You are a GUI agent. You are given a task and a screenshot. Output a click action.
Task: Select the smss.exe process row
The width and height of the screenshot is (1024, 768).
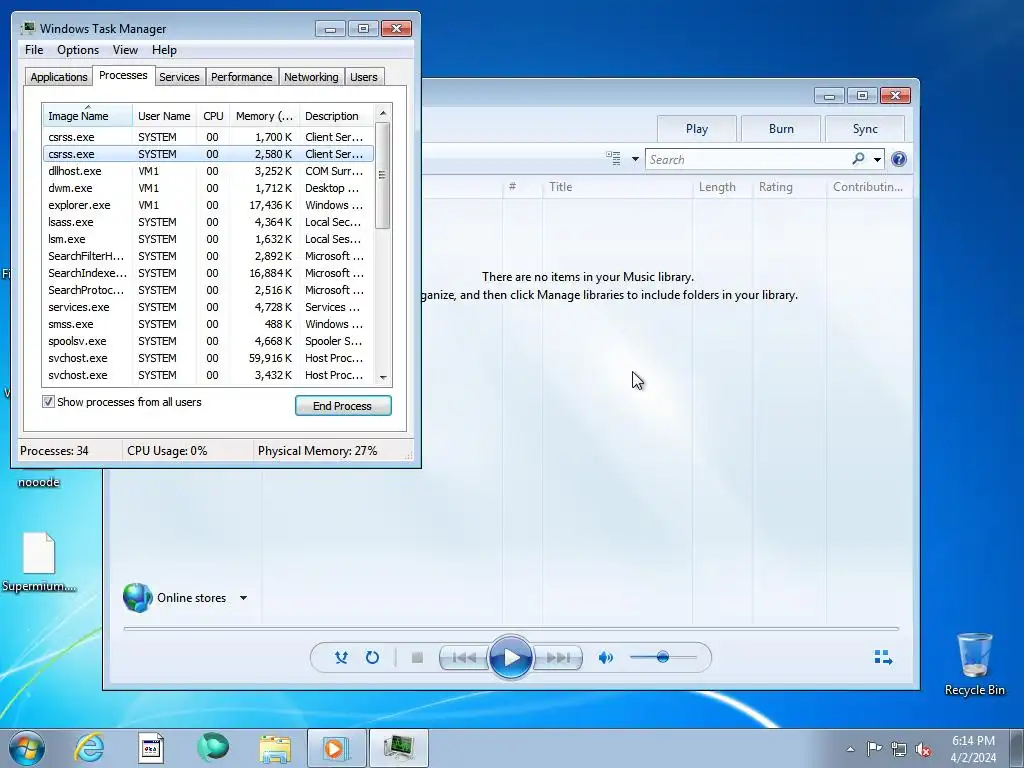(208, 324)
